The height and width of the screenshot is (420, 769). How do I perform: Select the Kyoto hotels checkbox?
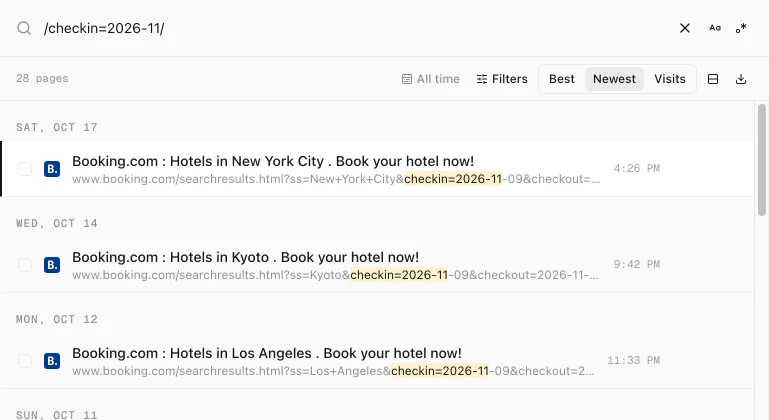pyautogui.click(x=25, y=265)
